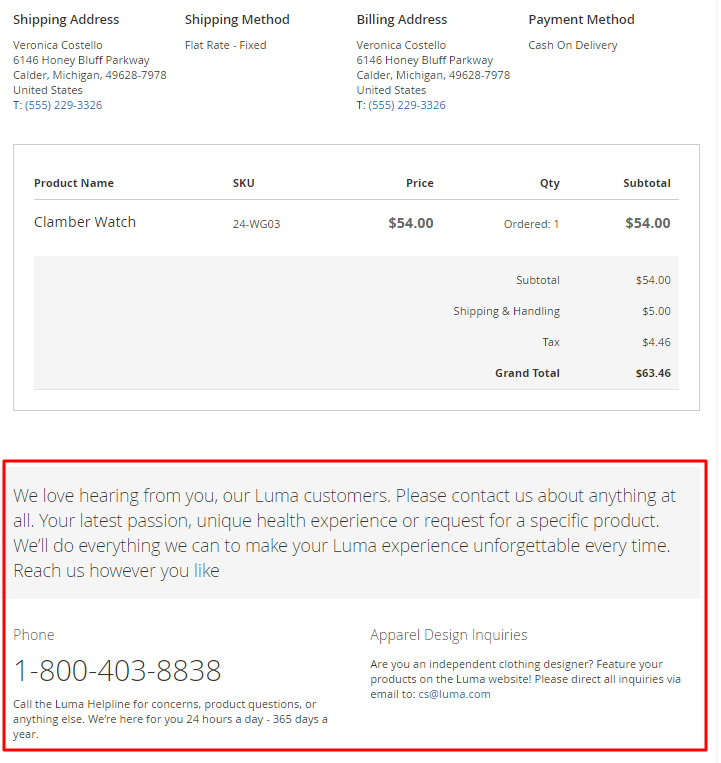
Task: Click the Cash On Delivery payment text
Action: [x=573, y=45]
